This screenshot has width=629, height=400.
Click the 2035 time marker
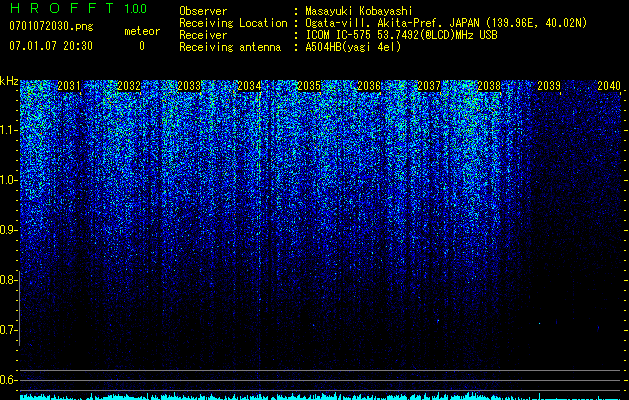[309, 86]
